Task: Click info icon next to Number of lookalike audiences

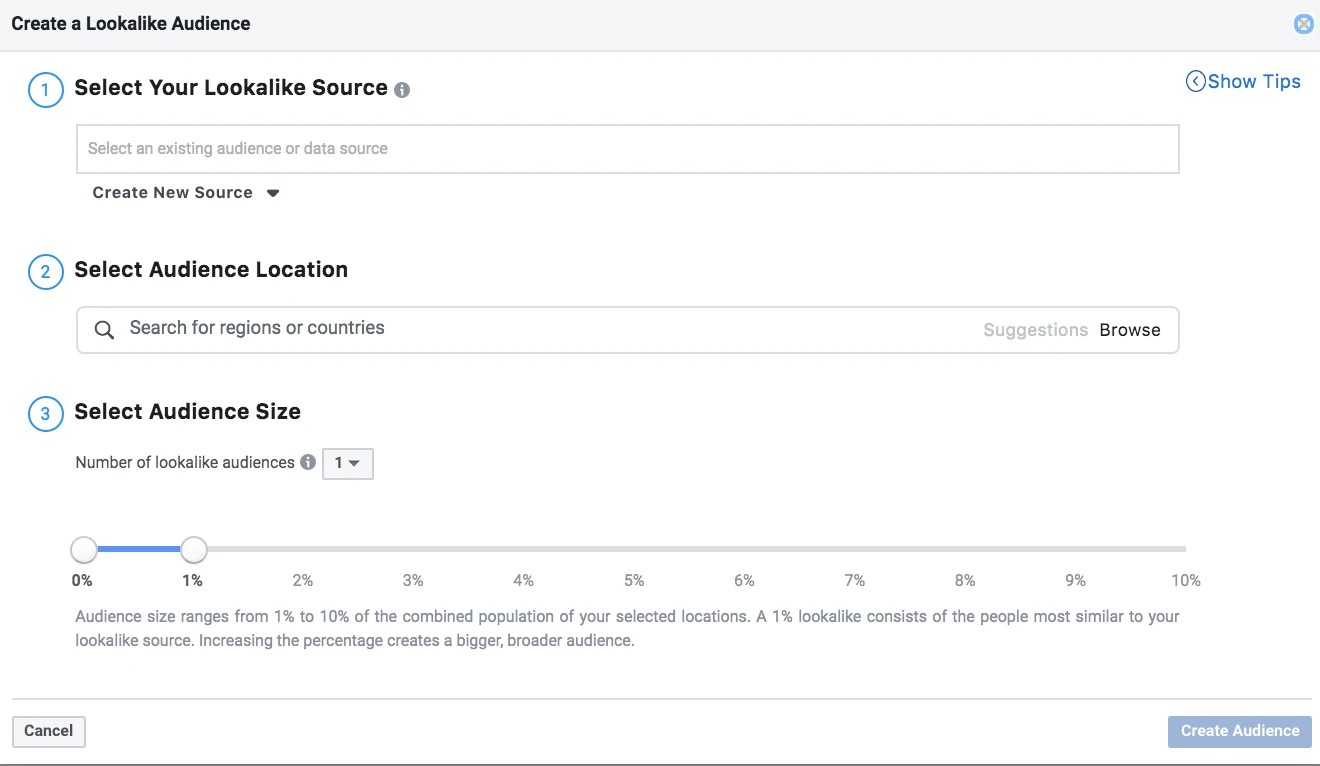Action: (x=308, y=462)
